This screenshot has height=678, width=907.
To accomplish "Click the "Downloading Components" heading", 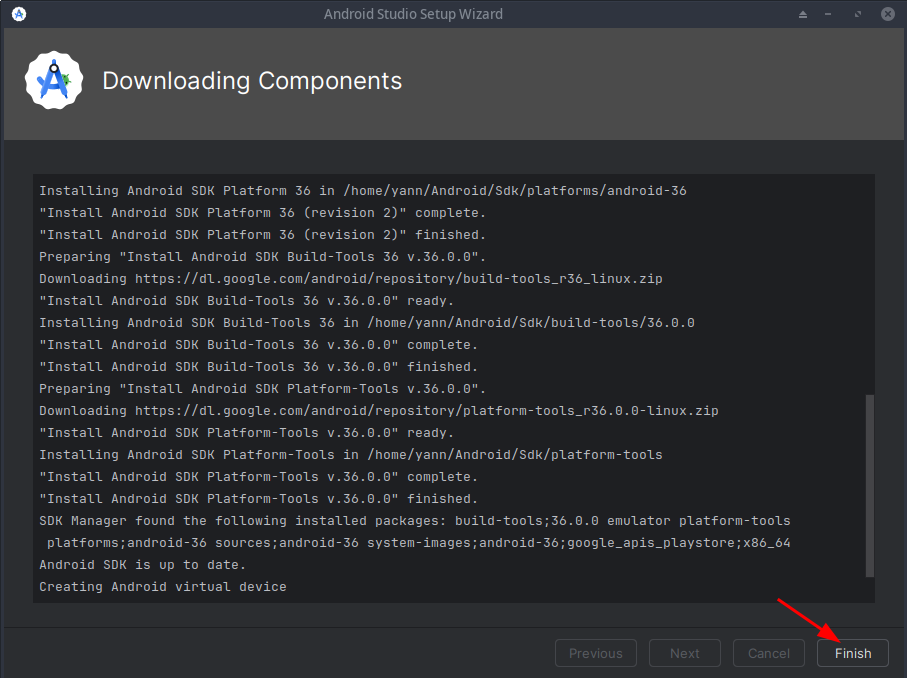I will [252, 81].
